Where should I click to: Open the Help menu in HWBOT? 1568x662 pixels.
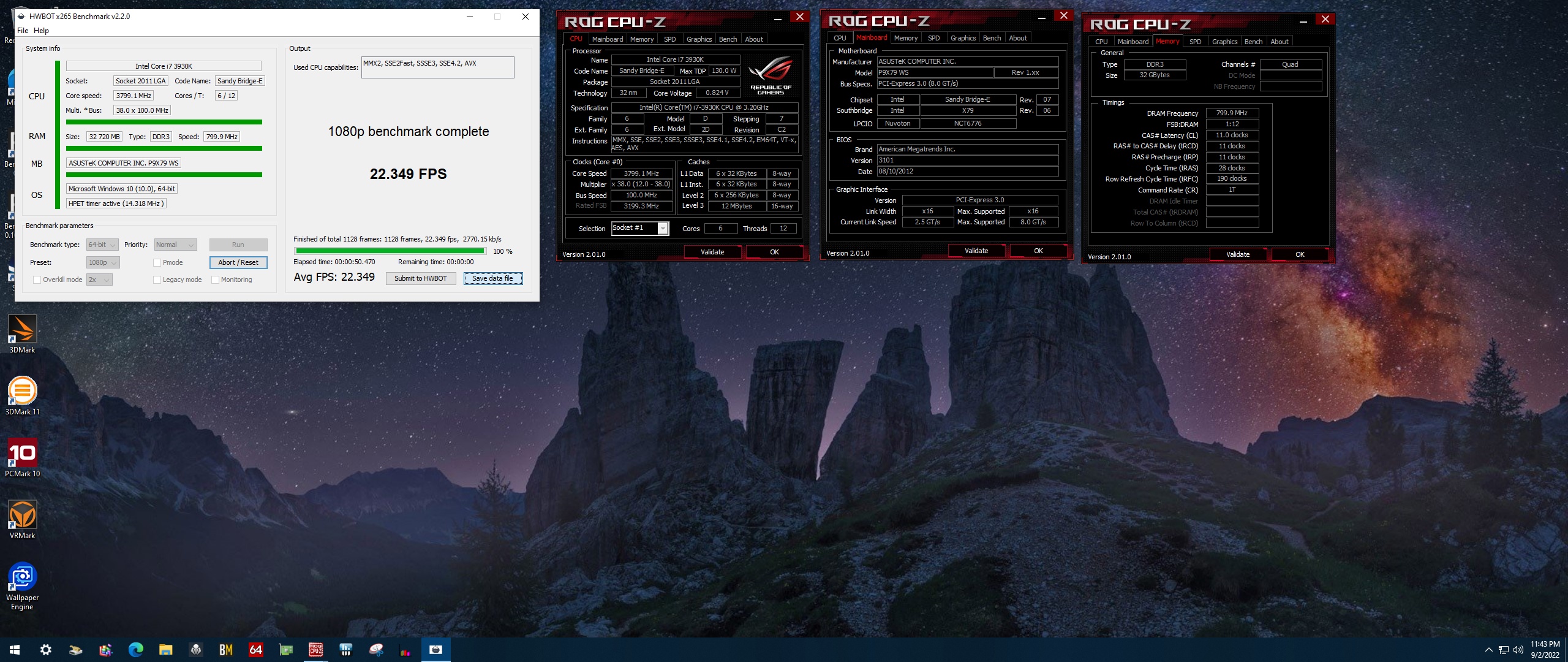(41, 31)
